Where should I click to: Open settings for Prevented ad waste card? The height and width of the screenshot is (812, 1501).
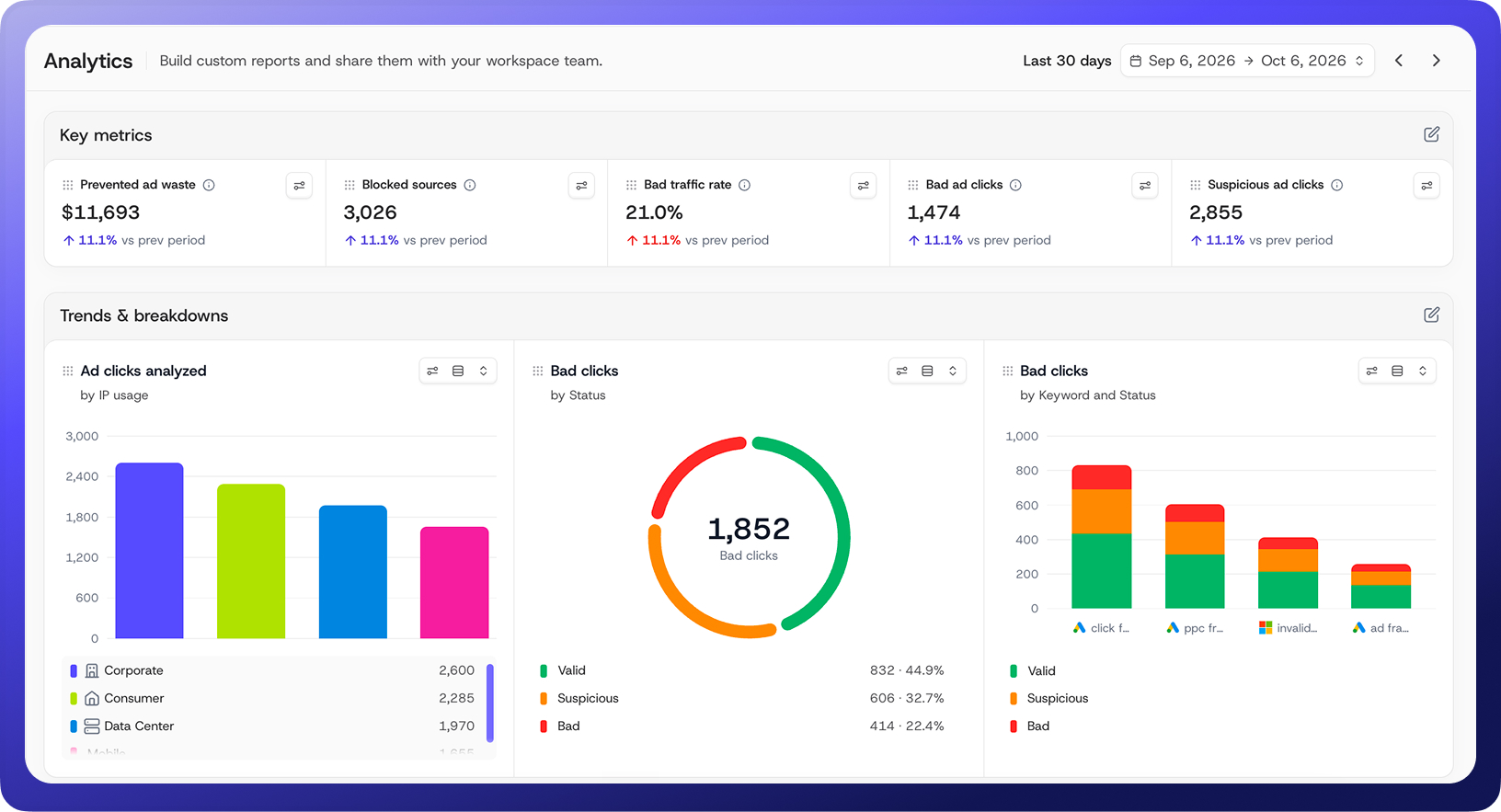pos(299,186)
